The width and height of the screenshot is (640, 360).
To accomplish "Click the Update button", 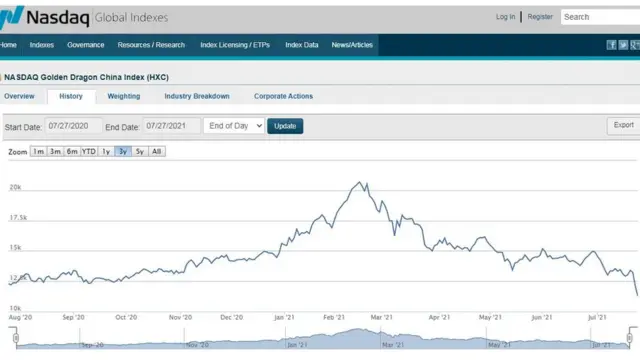I will (x=285, y=126).
